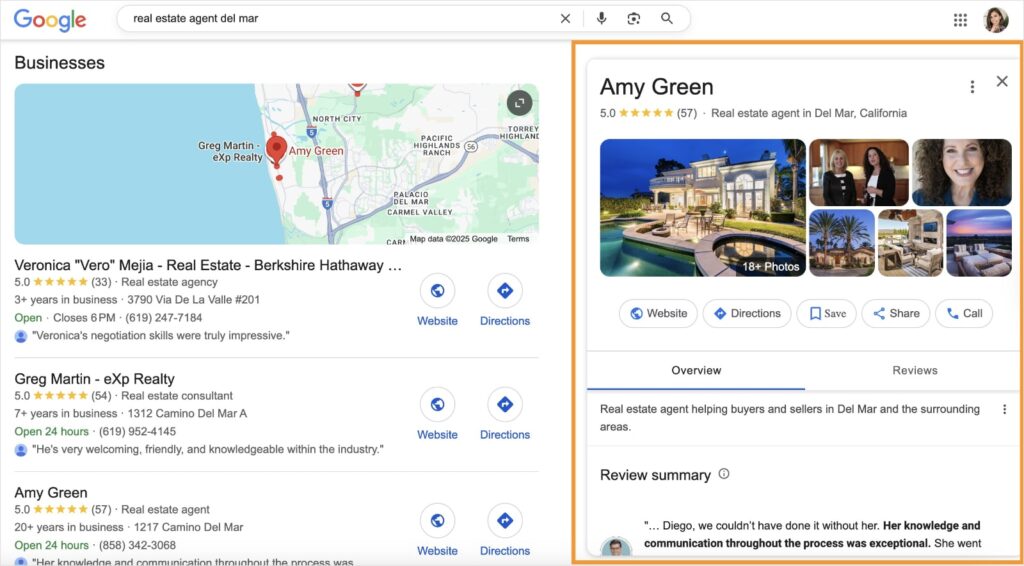Open Website globe icon for Veronica Mejia
This screenshot has width=1024, height=566.
click(438, 291)
